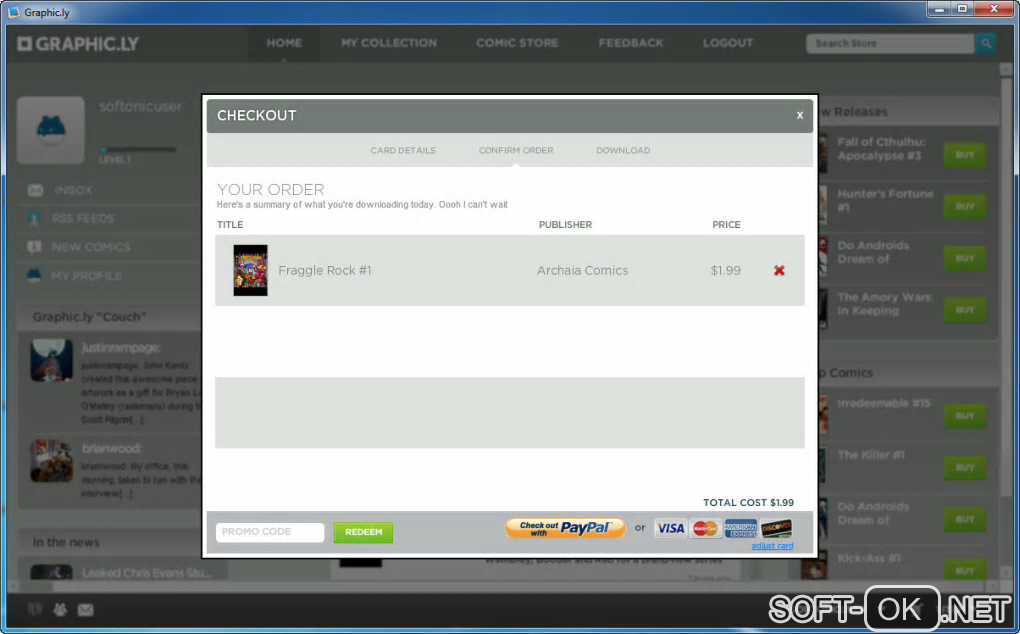Open the Leaked Chris Evans news item
1020x634 pixels.
(146, 573)
